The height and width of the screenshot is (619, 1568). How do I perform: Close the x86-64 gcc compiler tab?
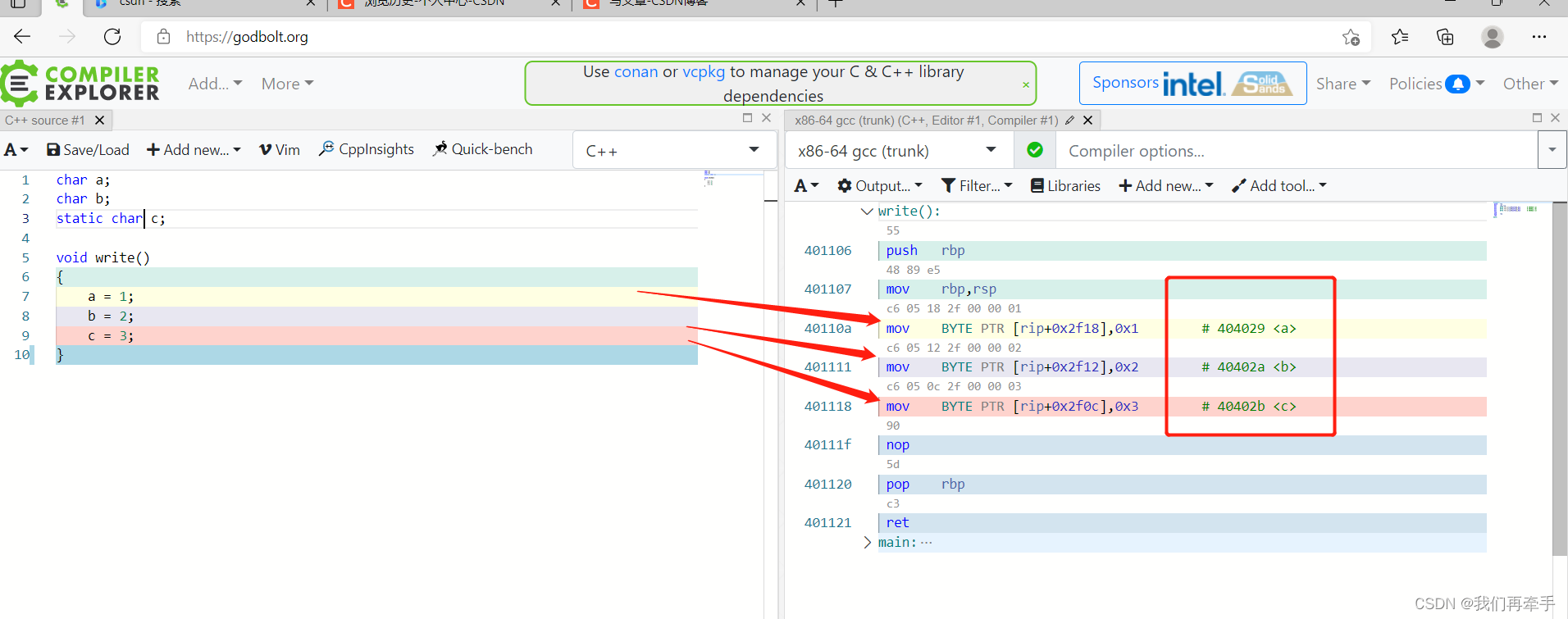coord(1087,120)
